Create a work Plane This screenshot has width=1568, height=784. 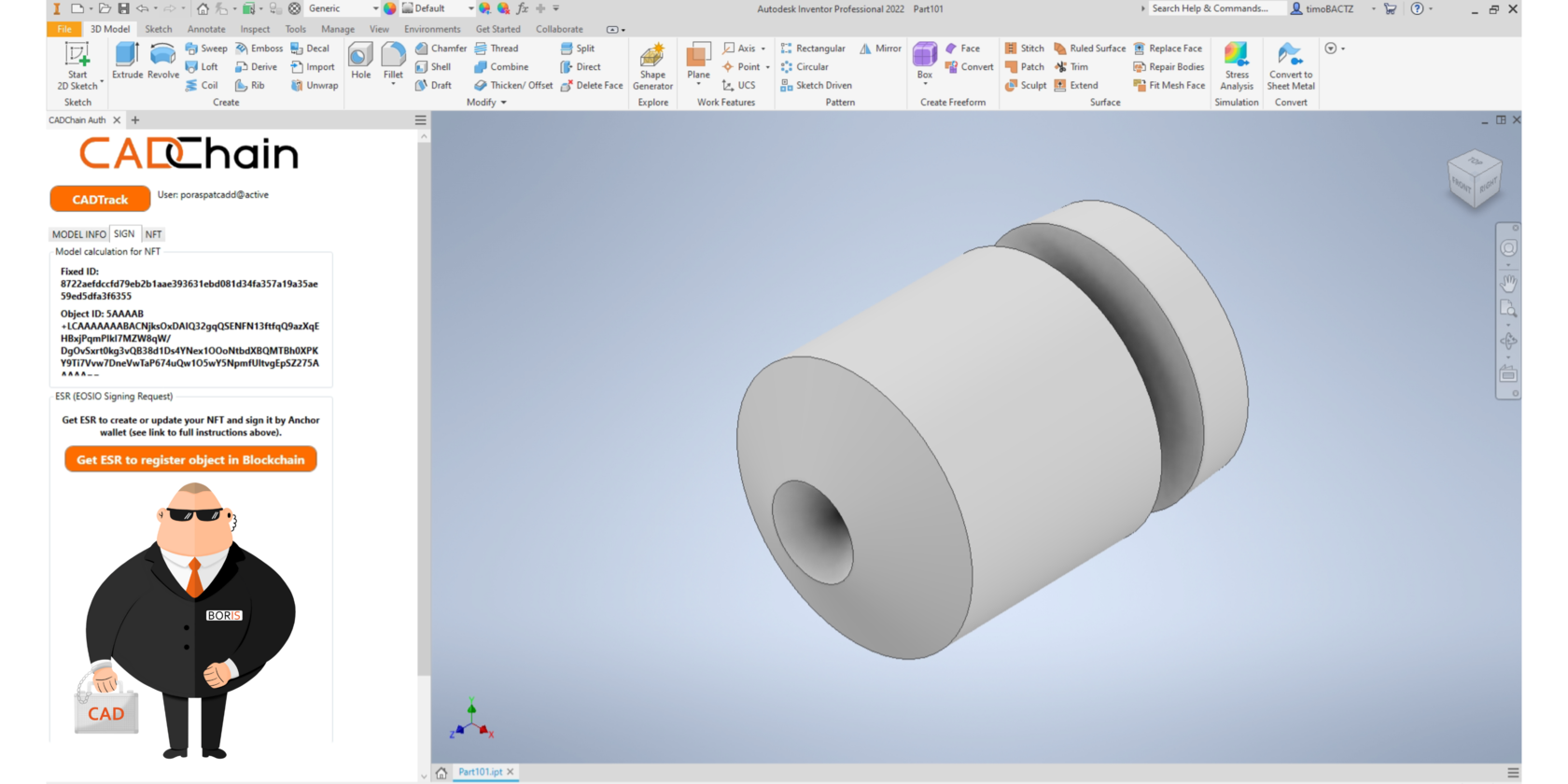698,60
